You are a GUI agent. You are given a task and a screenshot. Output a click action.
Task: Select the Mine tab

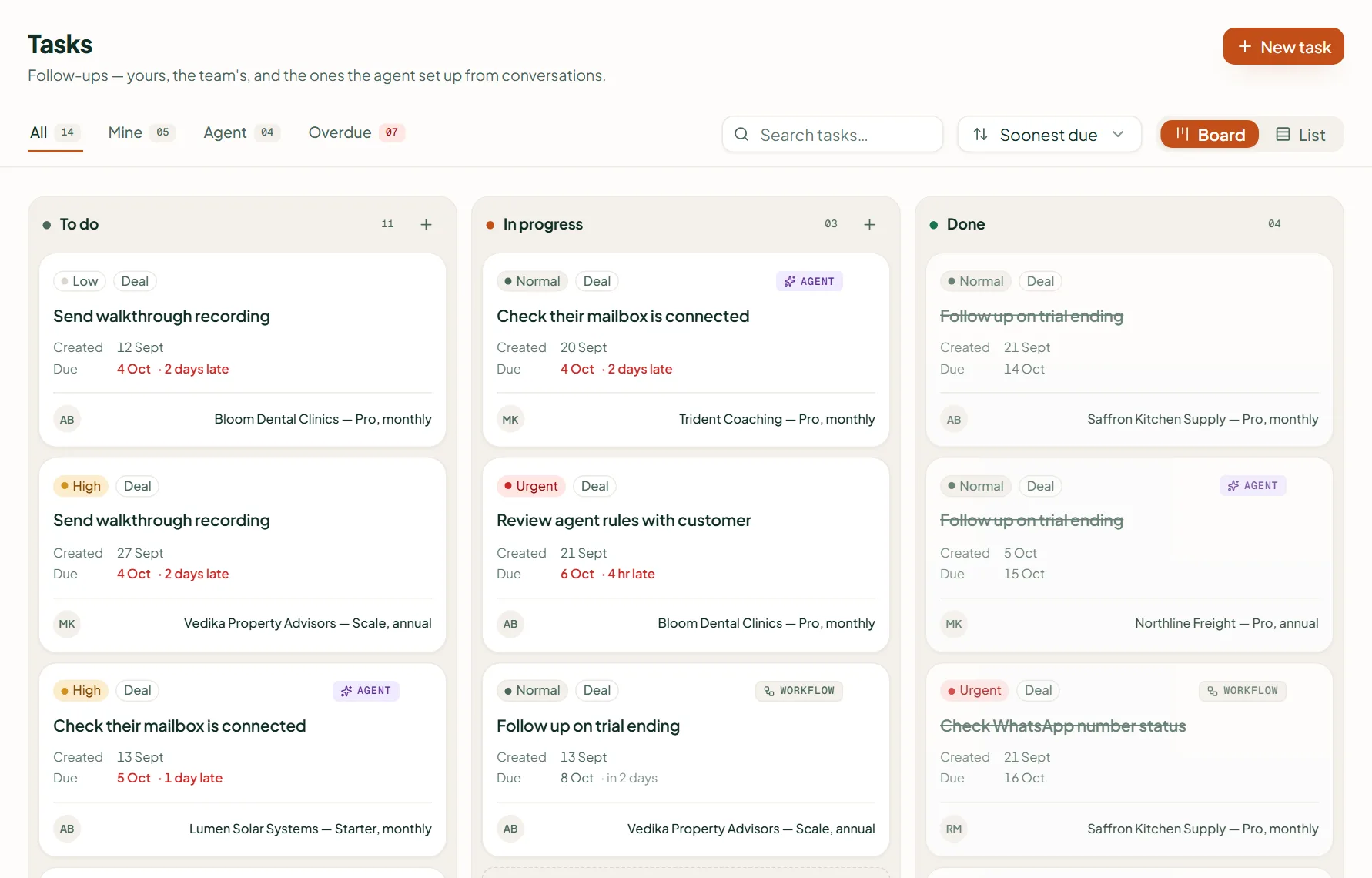(142, 132)
